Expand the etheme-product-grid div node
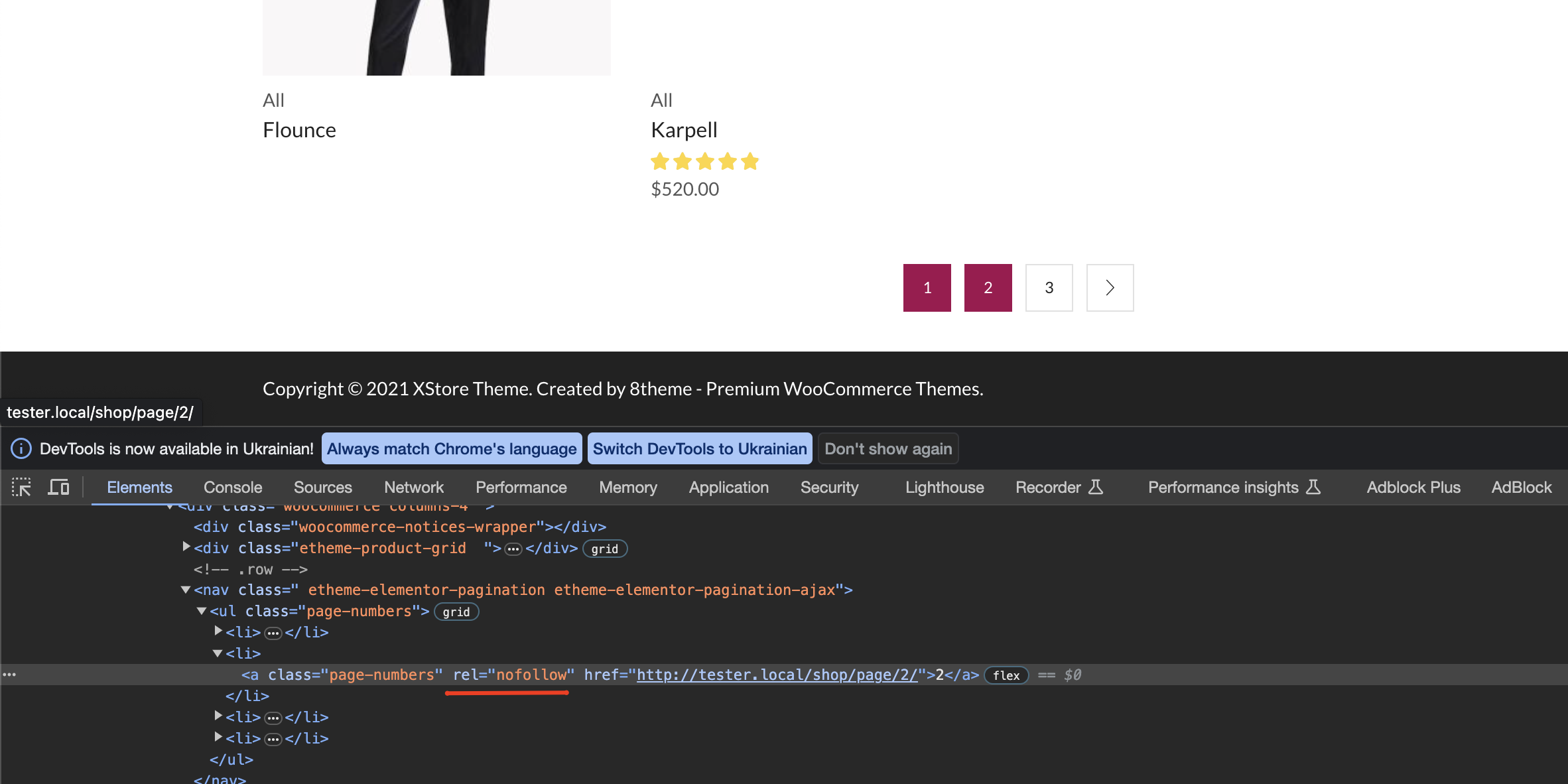 pos(186,547)
